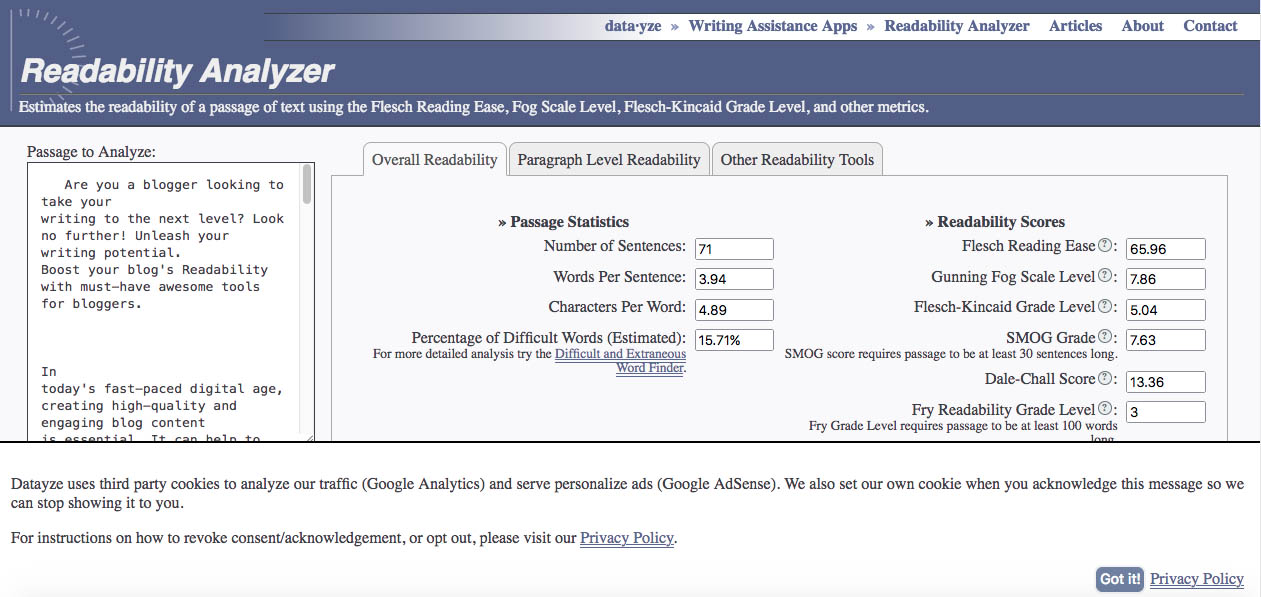The image size is (1261, 597).
Task: Open help icon for Gunning Fog Scale Level
Action: pos(1105,276)
